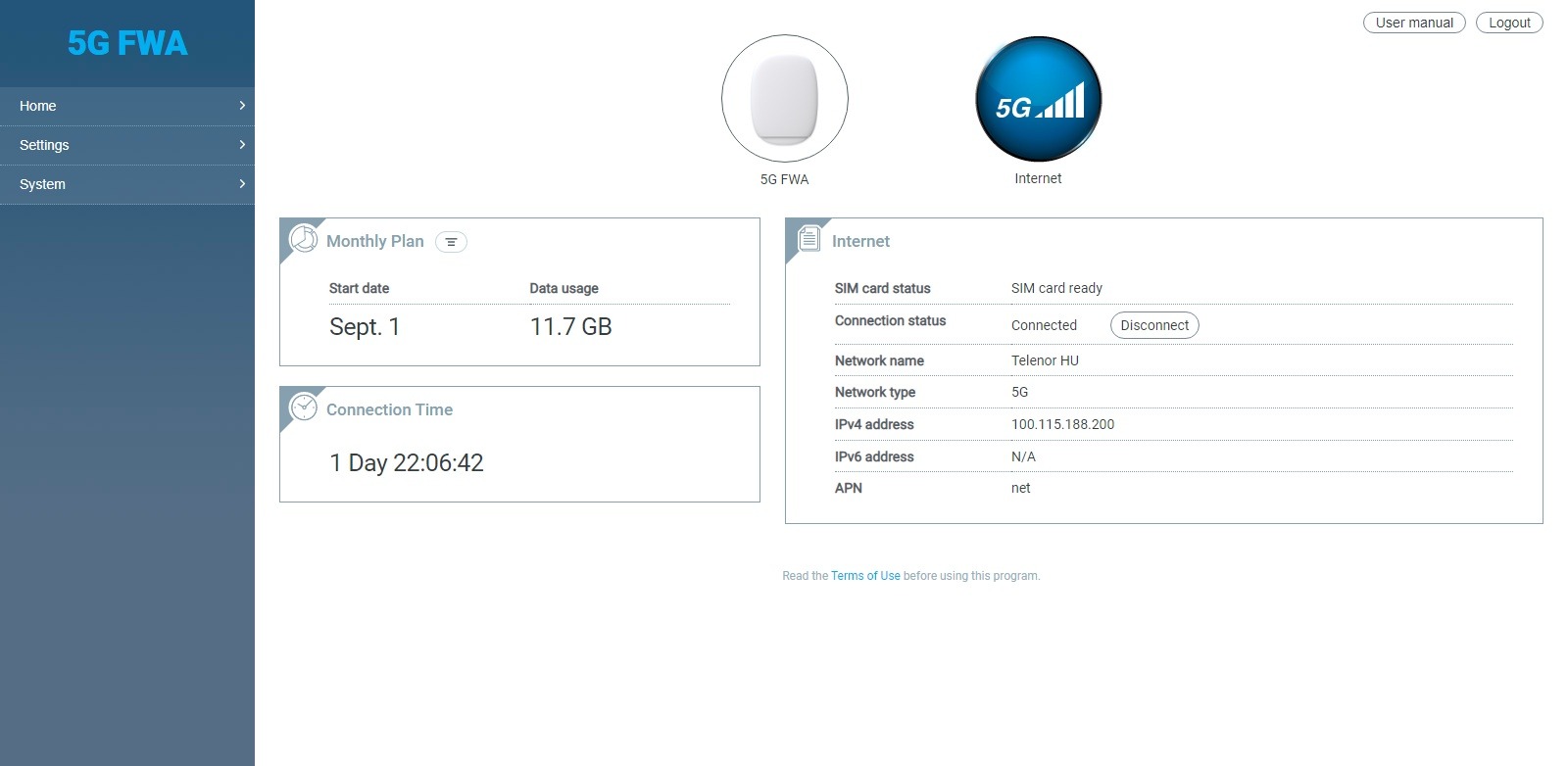Click the Network name label
The image size is (1568, 766).
pyautogui.click(x=879, y=360)
